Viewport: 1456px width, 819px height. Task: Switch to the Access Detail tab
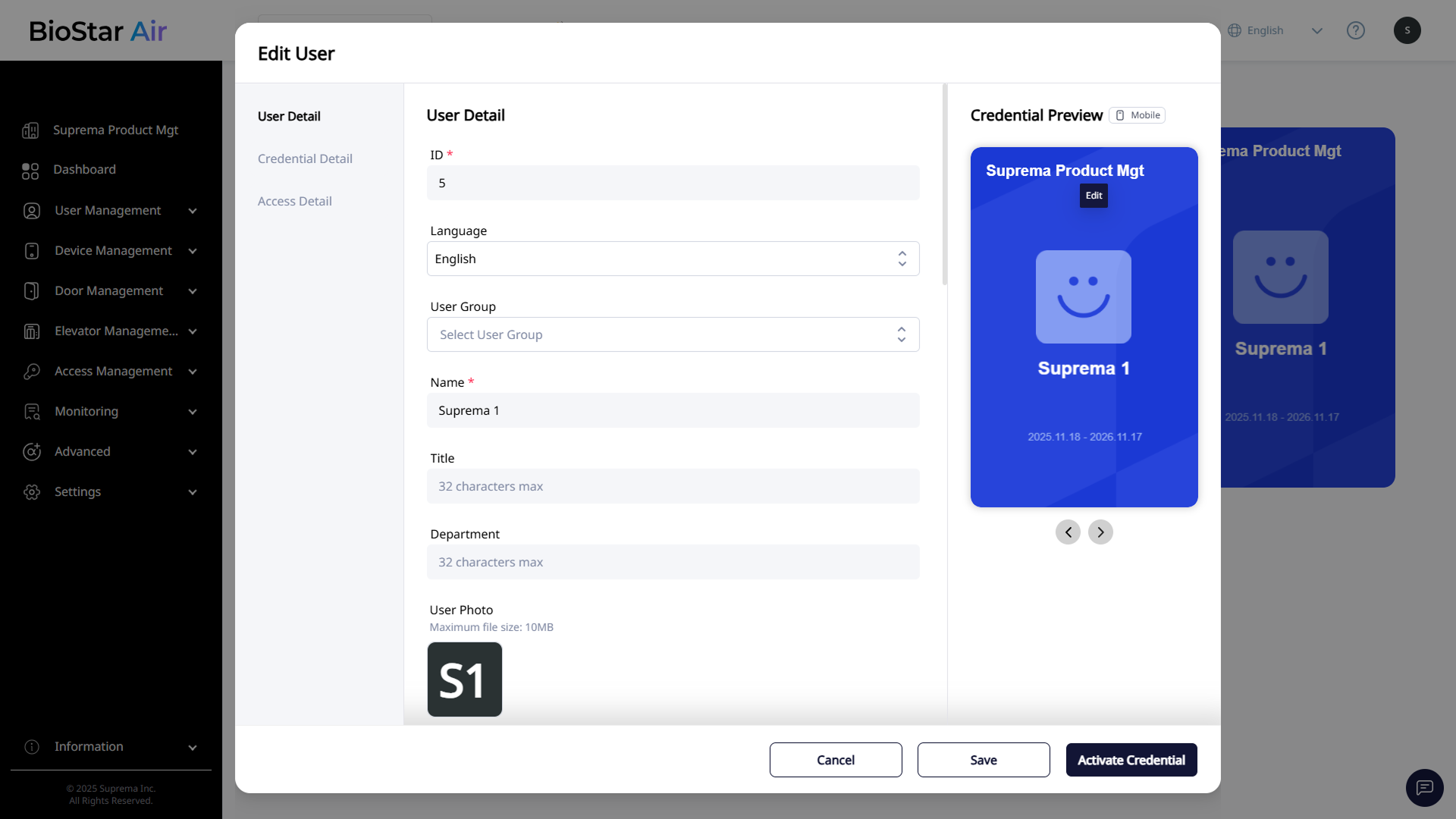294,201
